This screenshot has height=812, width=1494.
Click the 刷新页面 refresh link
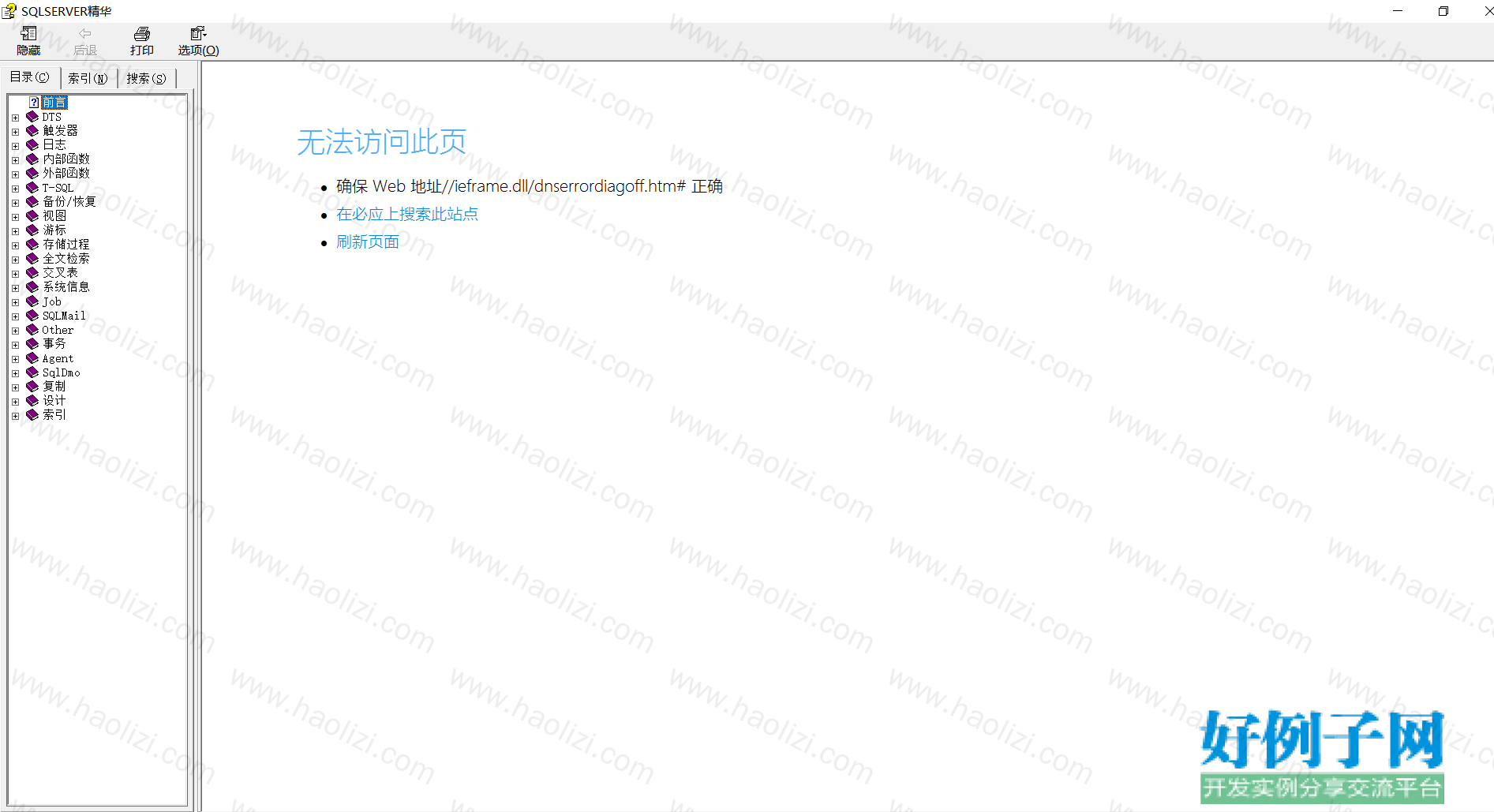[x=368, y=241]
